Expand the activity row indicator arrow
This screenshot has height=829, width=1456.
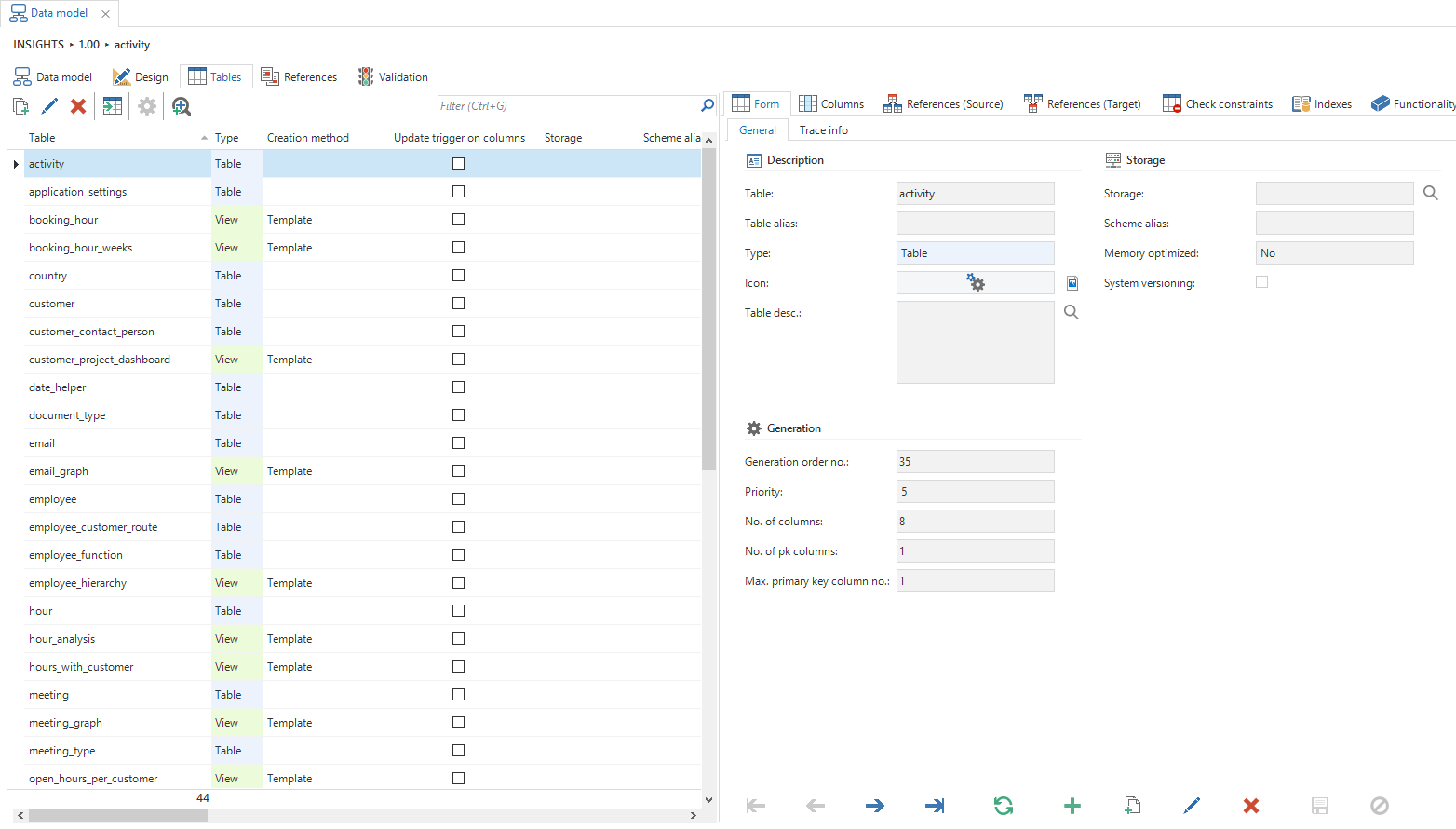(x=16, y=164)
